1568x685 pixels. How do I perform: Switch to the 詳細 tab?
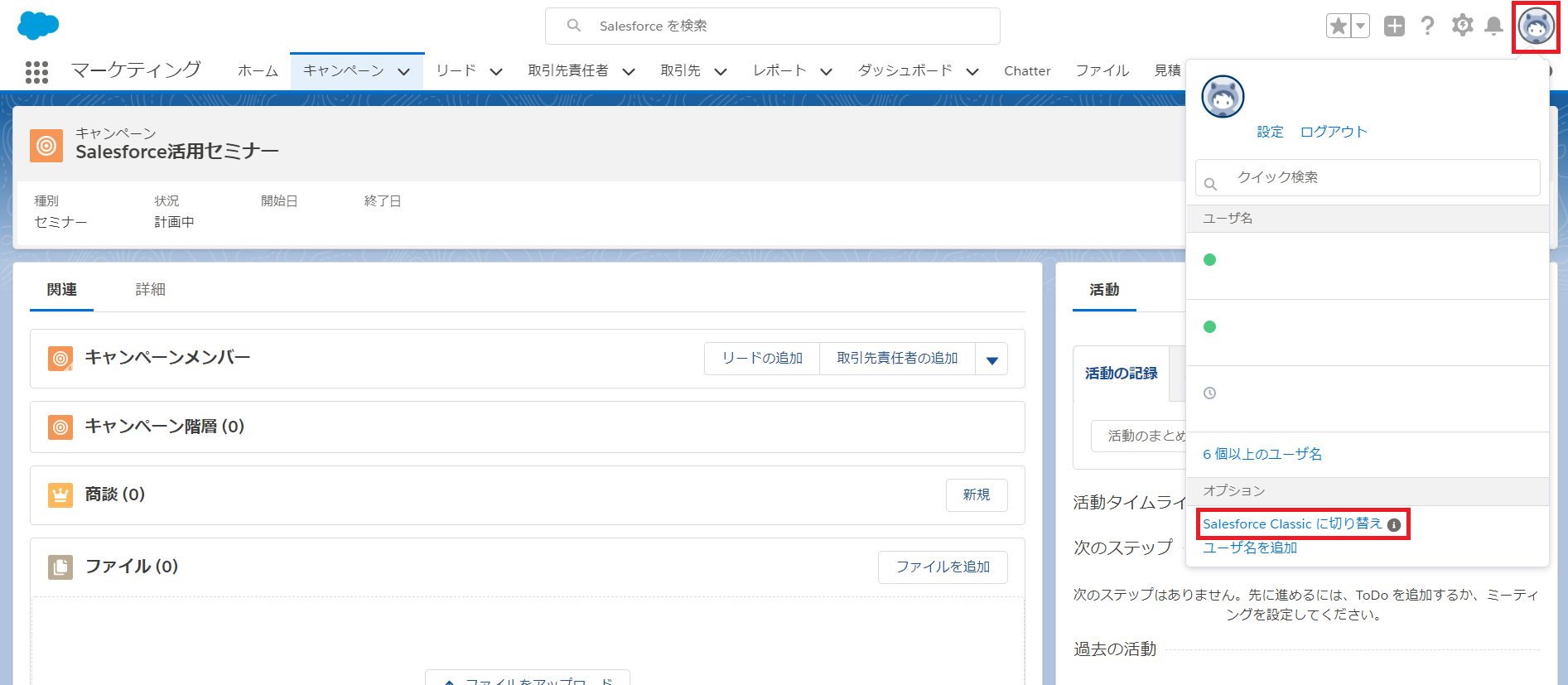[x=150, y=289]
